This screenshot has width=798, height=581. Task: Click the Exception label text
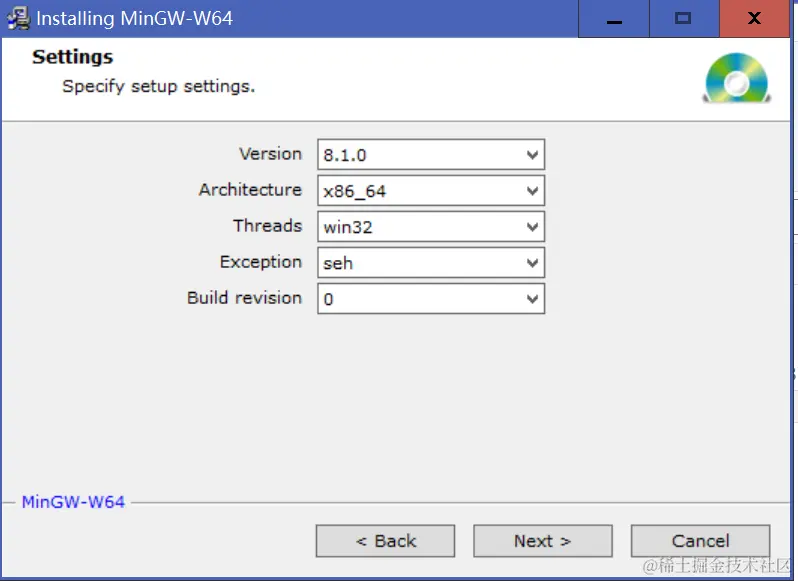click(261, 262)
